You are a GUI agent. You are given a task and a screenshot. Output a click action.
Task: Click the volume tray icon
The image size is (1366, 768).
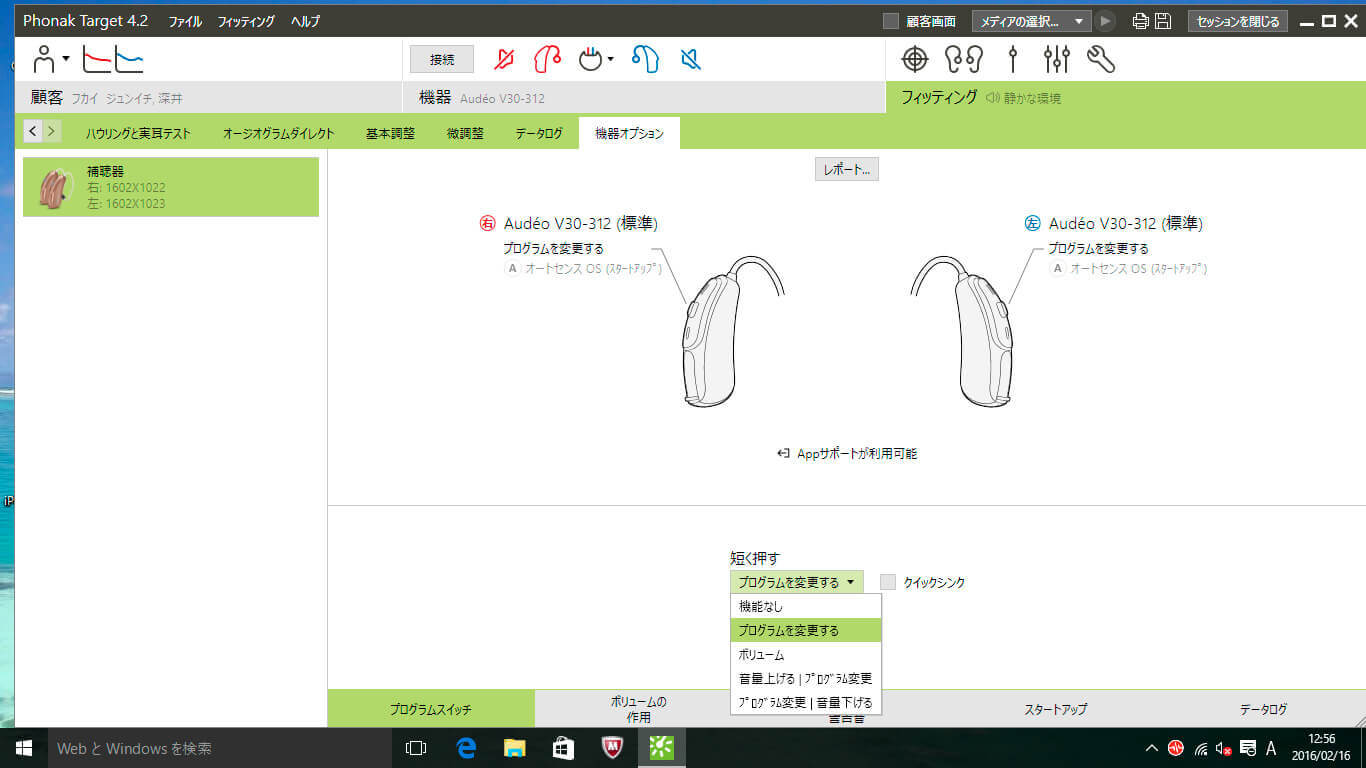tap(1223, 748)
